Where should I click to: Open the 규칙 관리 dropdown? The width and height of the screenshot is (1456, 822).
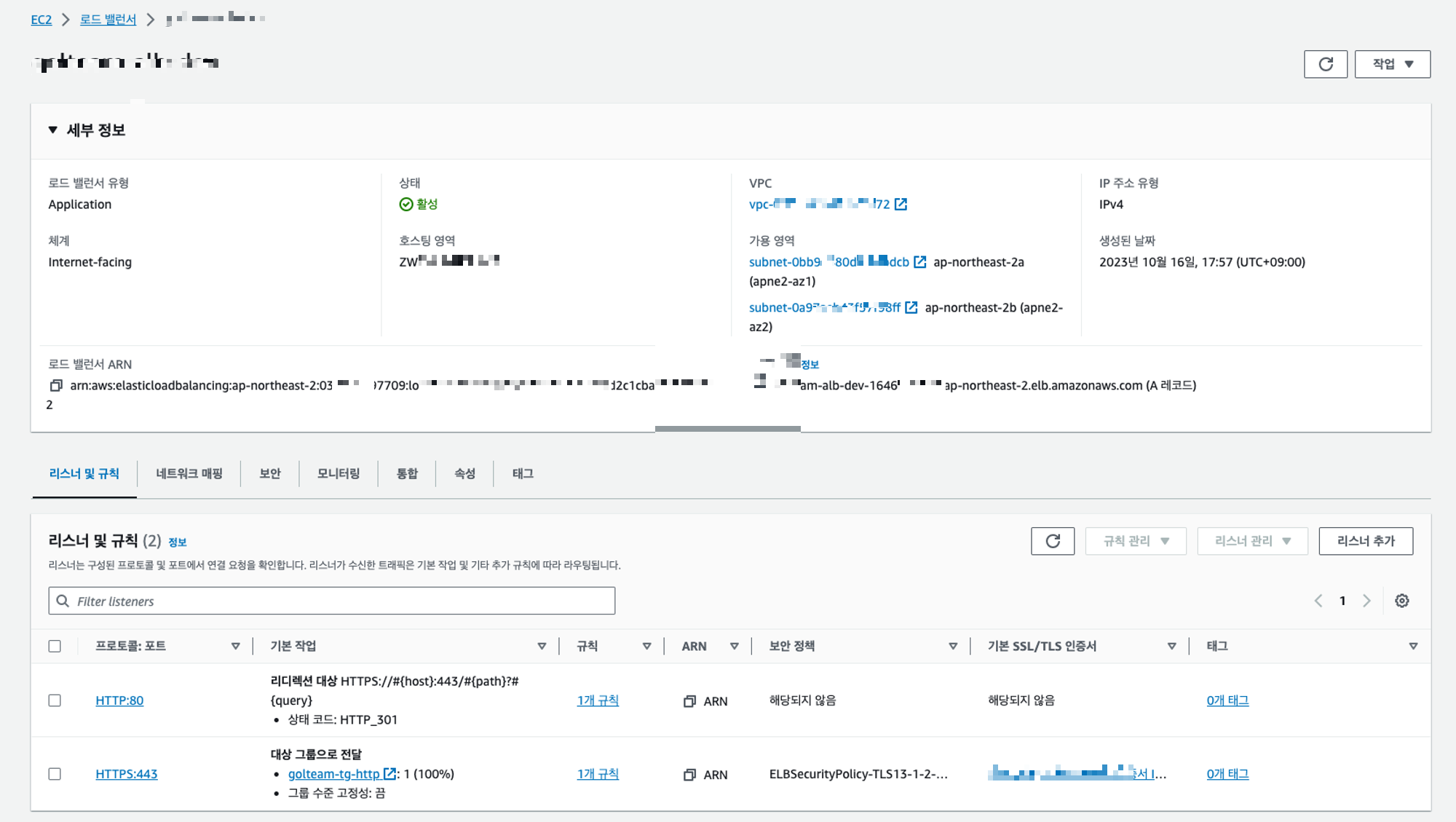click(x=1135, y=541)
